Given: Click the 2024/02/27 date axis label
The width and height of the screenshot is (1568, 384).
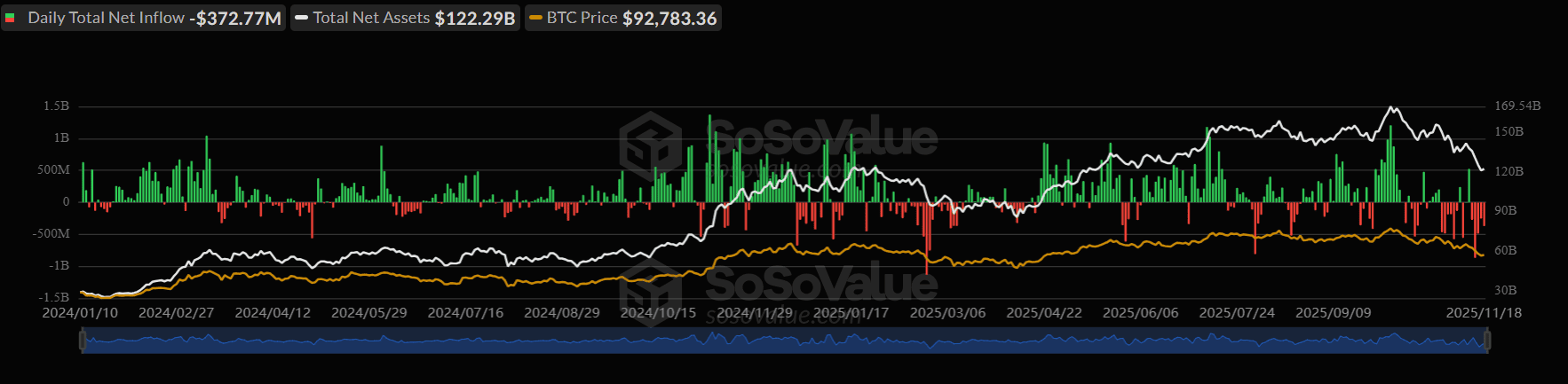Looking at the screenshot, I should coord(177,313).
